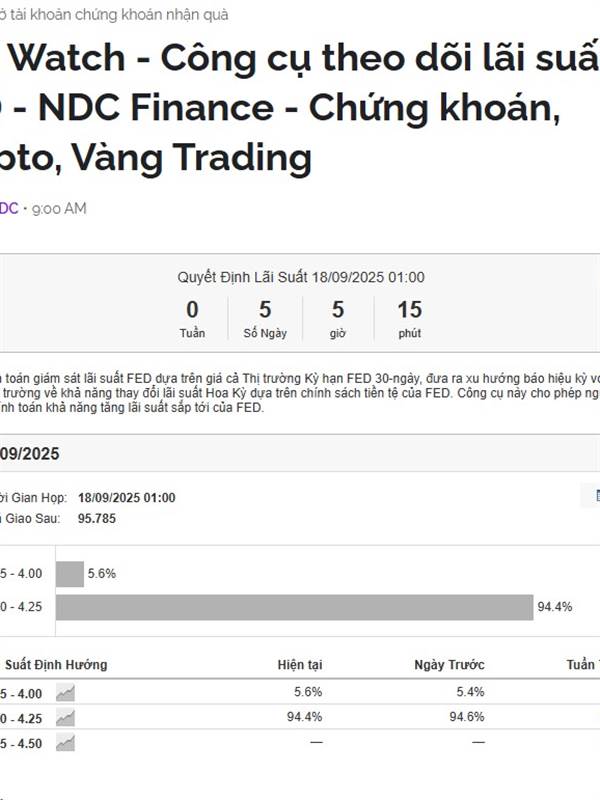Open the purple NDC author link
The height and width of the screenshot is (800, 600).
pos(9,208)
